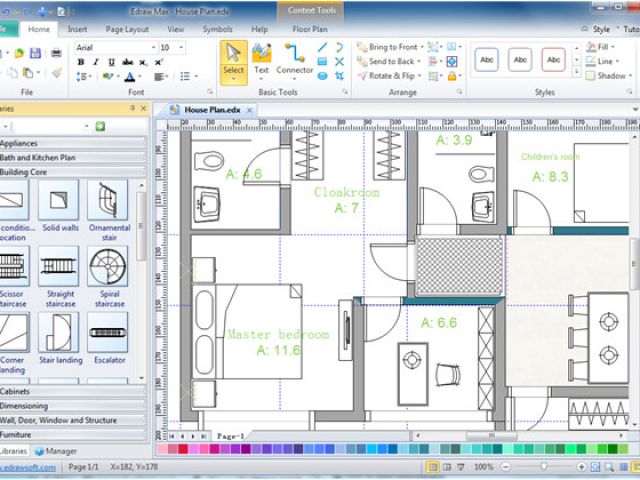Select the Text tool in Basic Tools

click(261, 59)
